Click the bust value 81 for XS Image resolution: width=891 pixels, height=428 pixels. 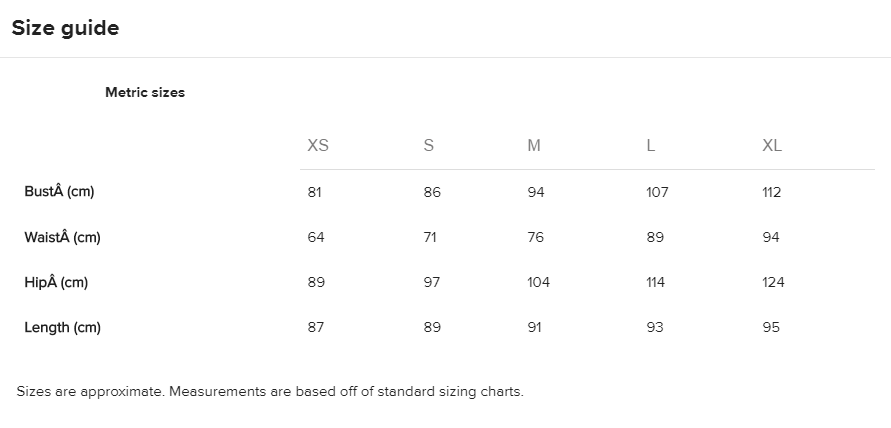[315, 192]
